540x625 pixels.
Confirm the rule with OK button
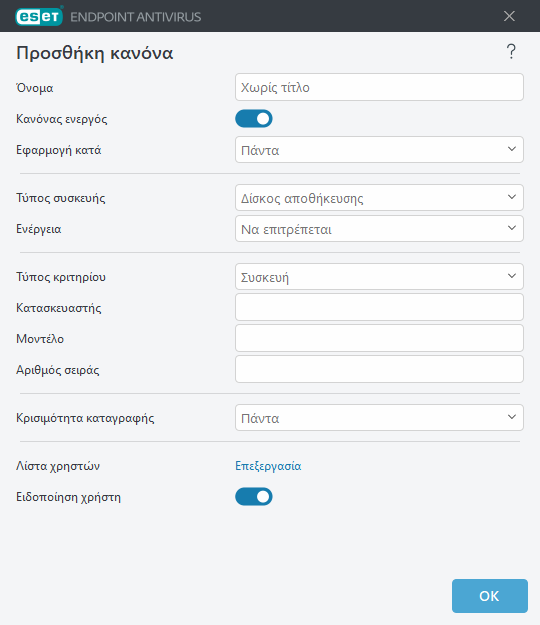(x=490, y=596)
